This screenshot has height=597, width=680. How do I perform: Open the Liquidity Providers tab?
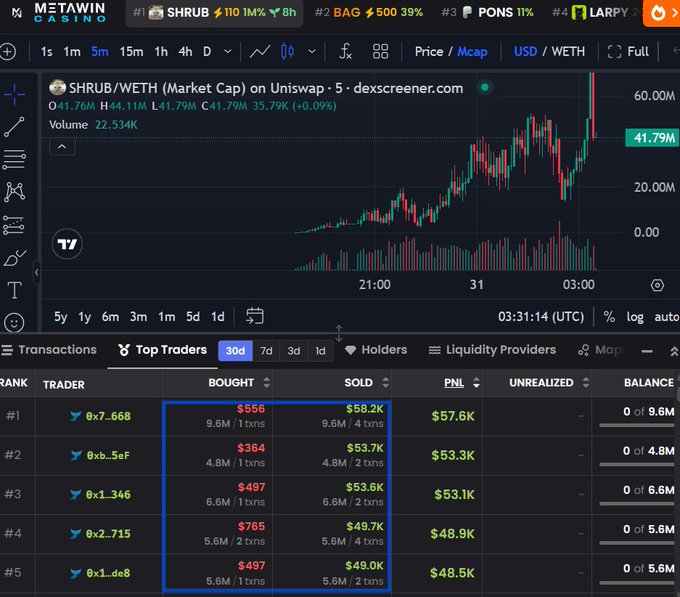pyautogui.click(x=492, y=350)
